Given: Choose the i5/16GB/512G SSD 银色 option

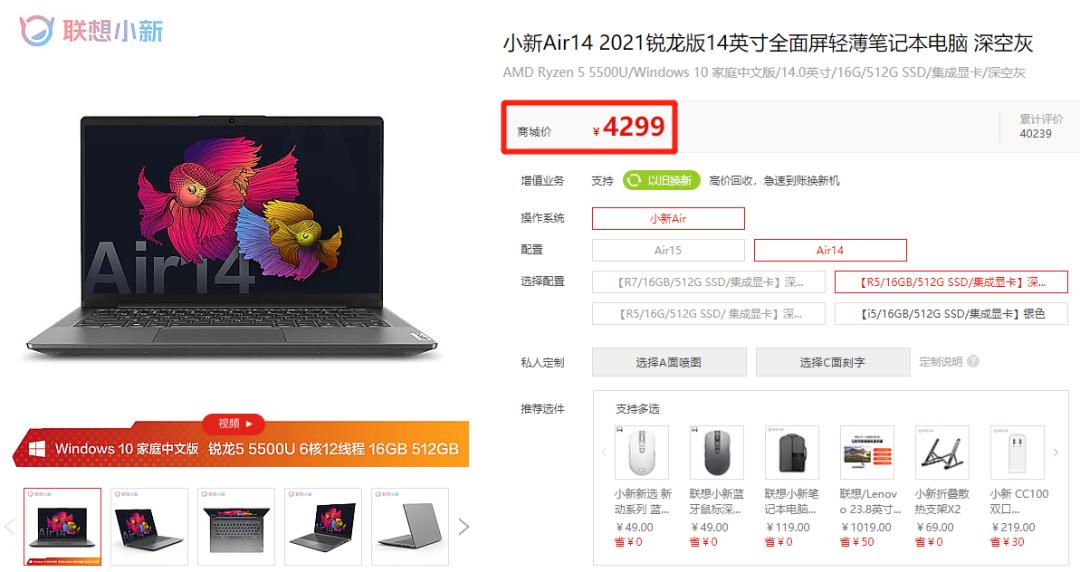Looking at the screenshot, I should tap(951, 314).
